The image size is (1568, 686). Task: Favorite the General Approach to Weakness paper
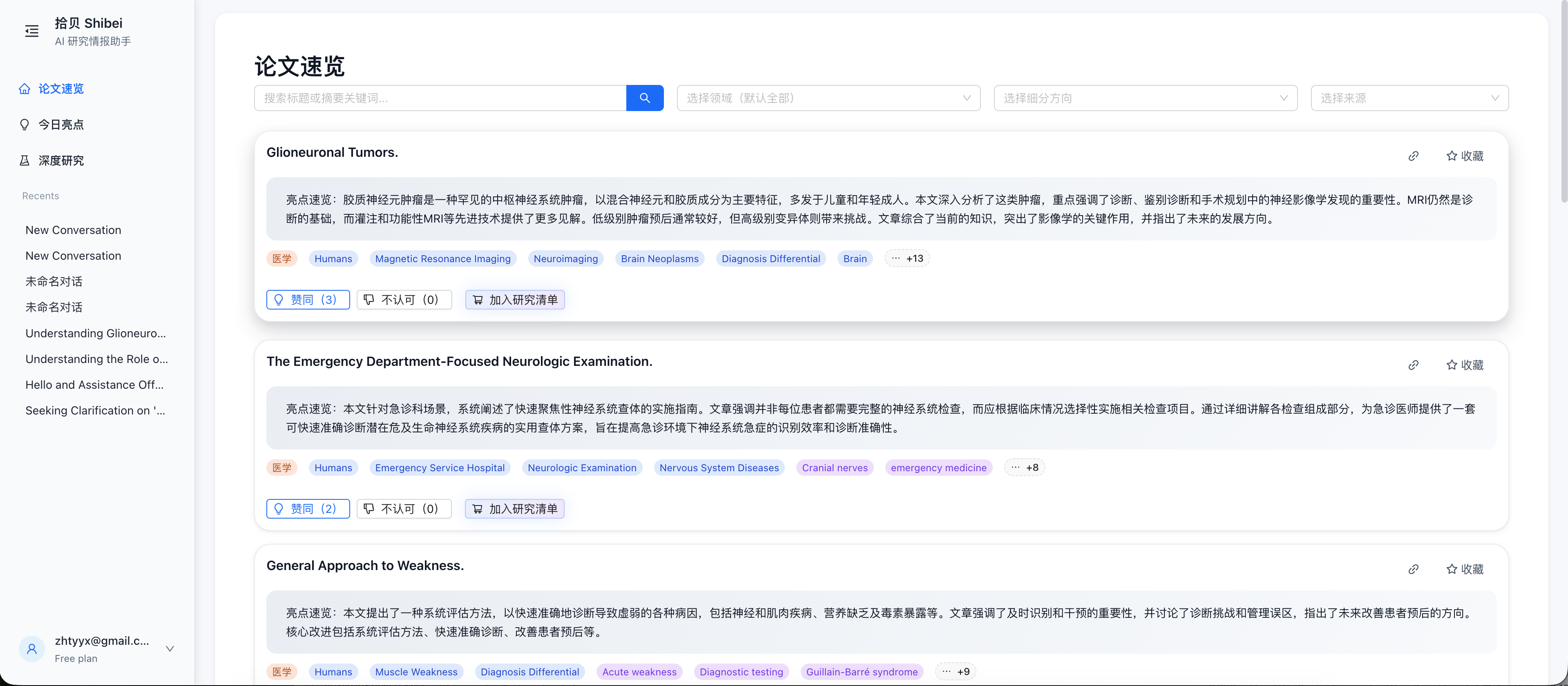(x=1465, y=569)
